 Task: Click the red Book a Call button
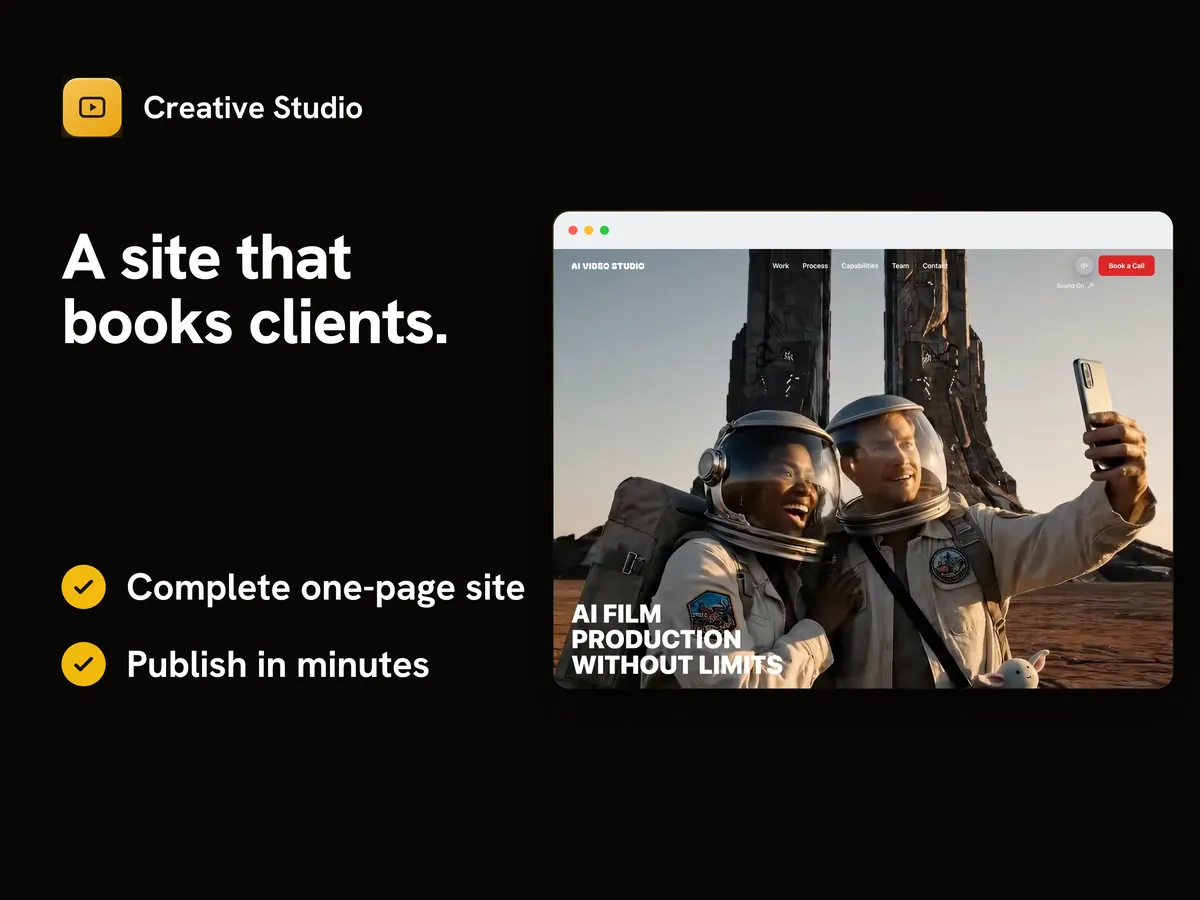click(x=1127, y=266)
